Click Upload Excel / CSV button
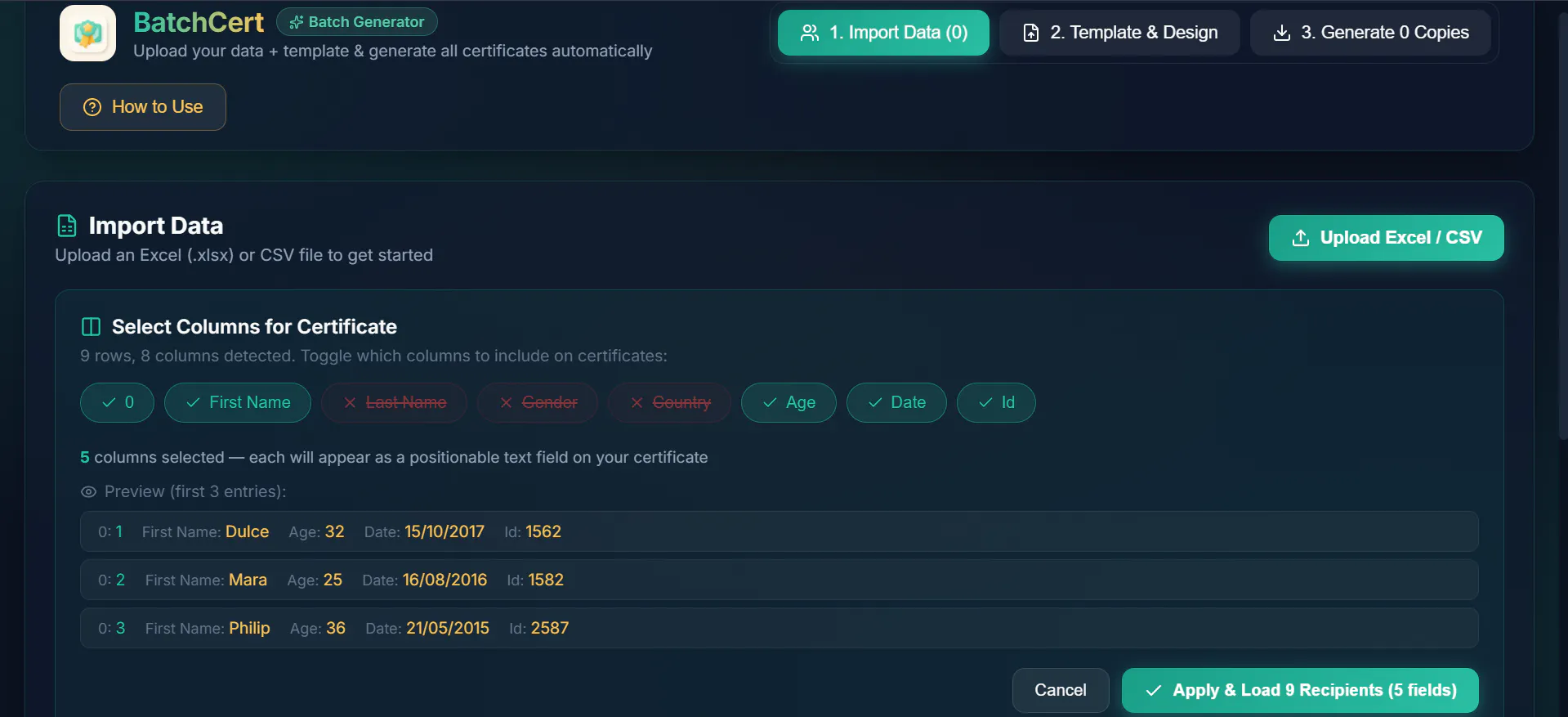Image resolution: width=1568 pixels, height=717 pixels. click(x=1386, y=238)
